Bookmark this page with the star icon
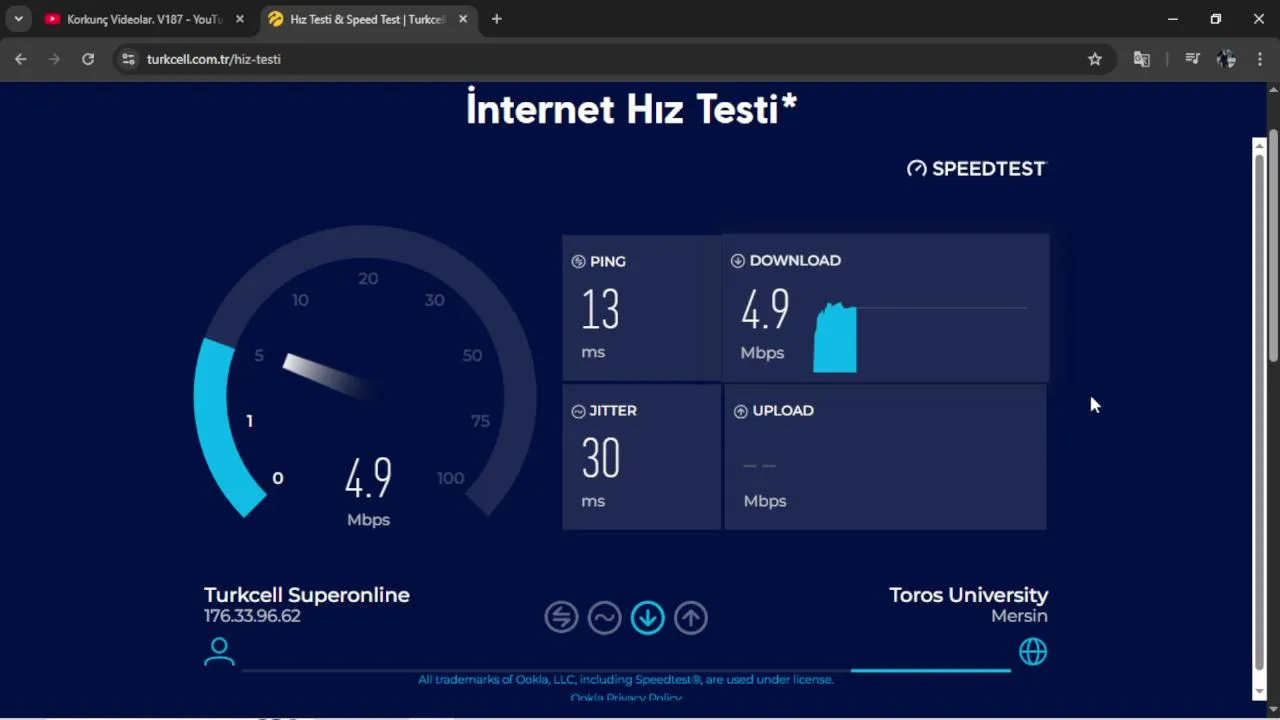This screenshot has width=1280, height=720. tap(1095, 59)
